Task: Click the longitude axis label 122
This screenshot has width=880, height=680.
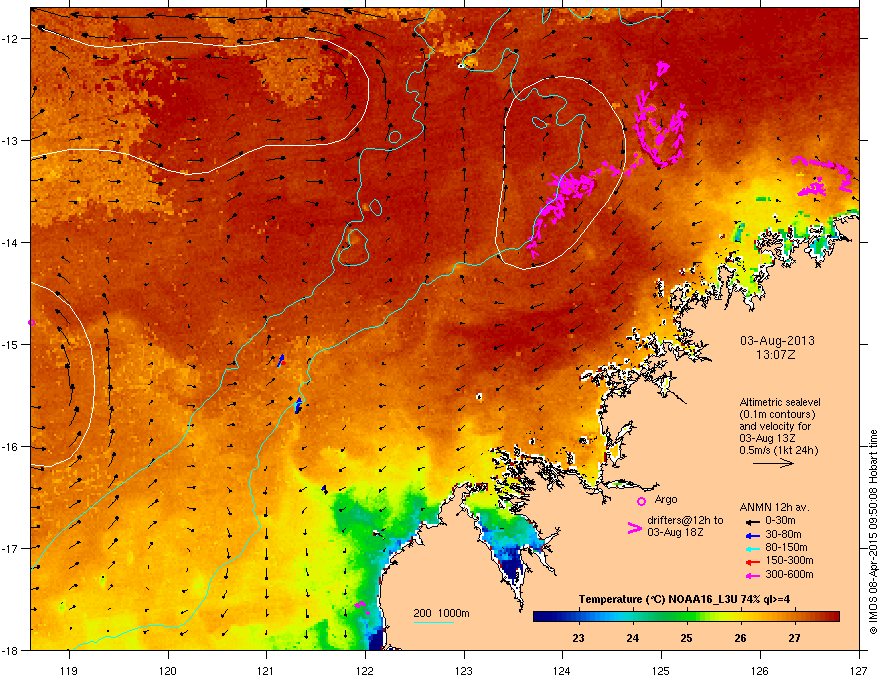Action: pyautogui.click(x=365, y=671)
